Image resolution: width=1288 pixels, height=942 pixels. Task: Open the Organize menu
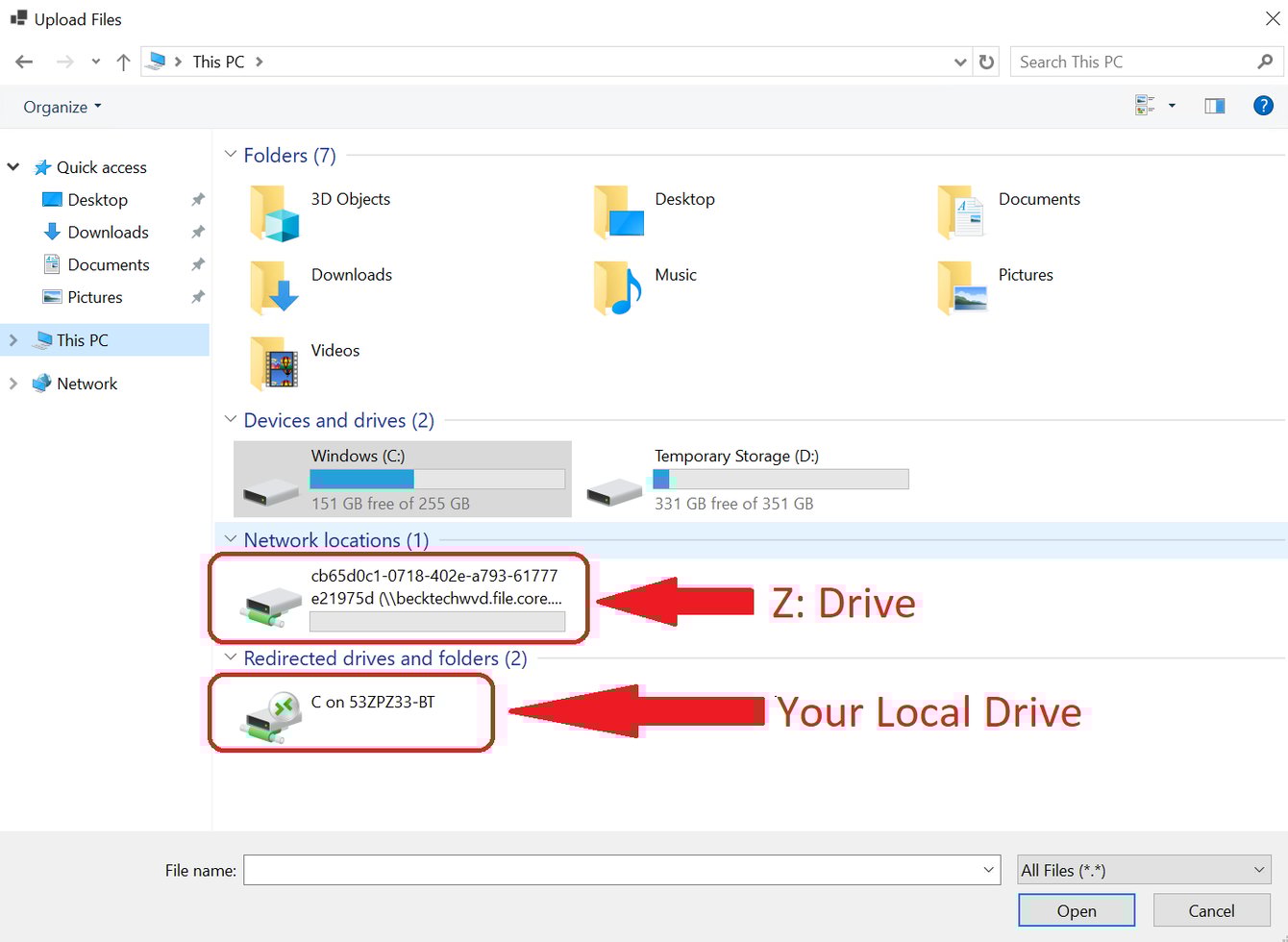[x=60, y=106]
